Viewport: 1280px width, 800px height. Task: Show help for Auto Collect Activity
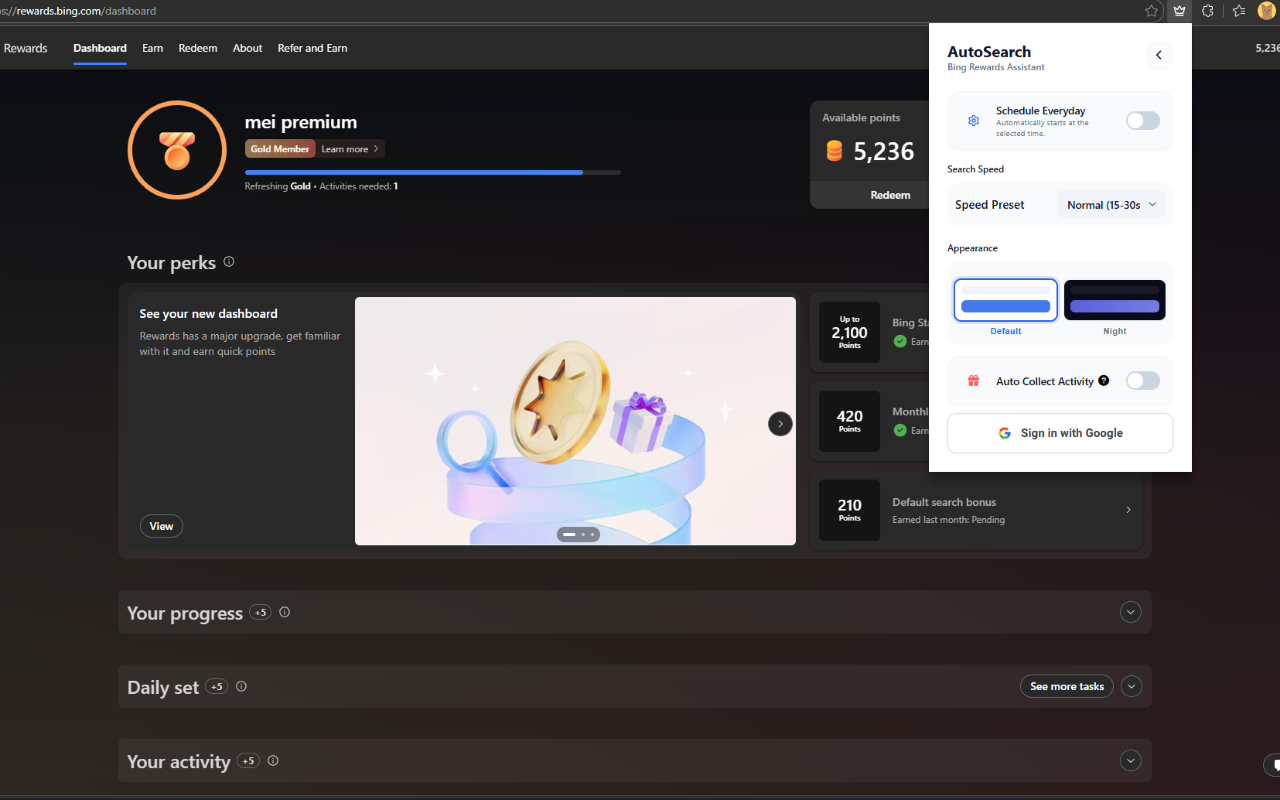[x=1104, y=381]
